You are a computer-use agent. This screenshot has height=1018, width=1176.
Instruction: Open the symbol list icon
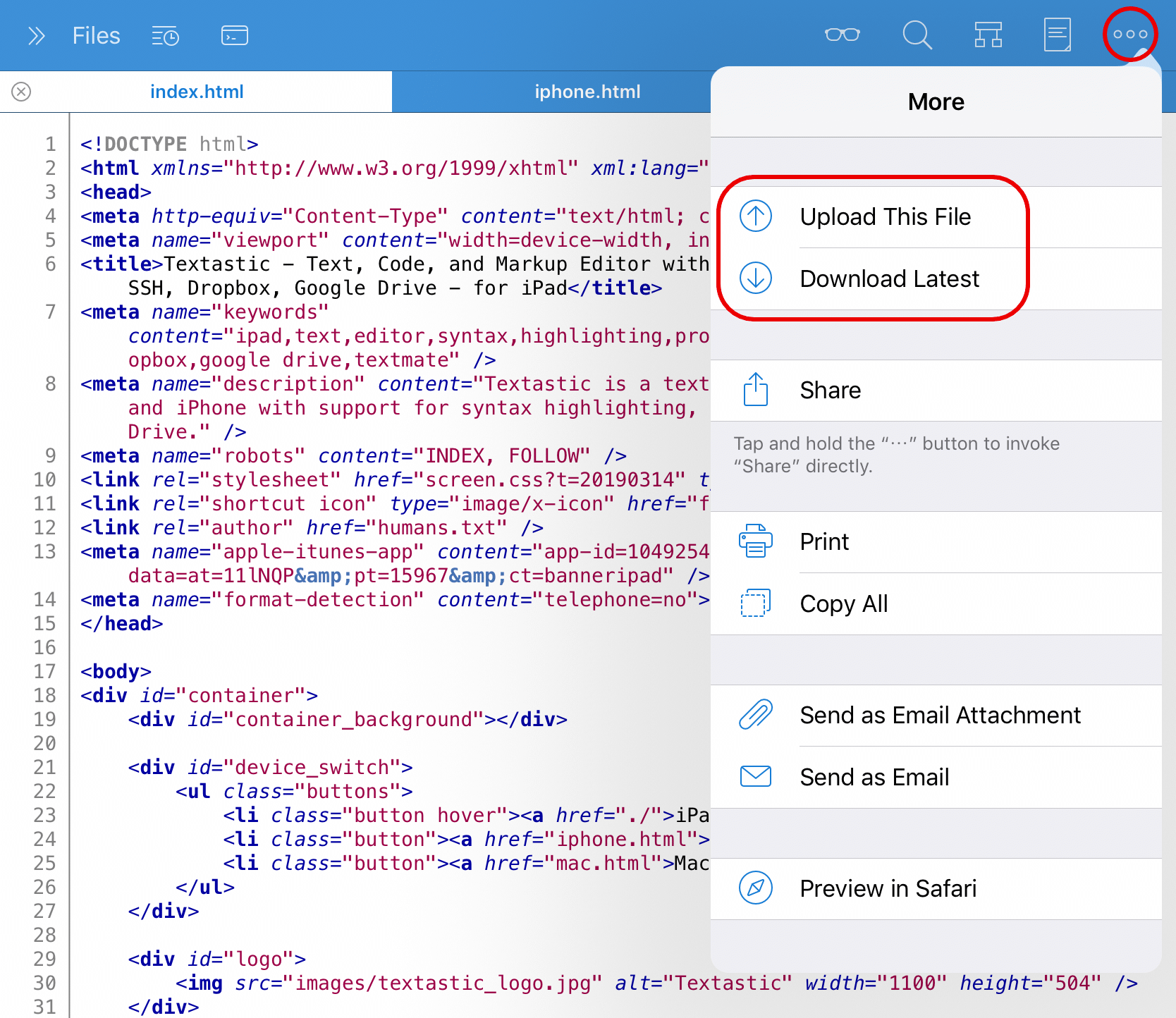click(988, 35)
